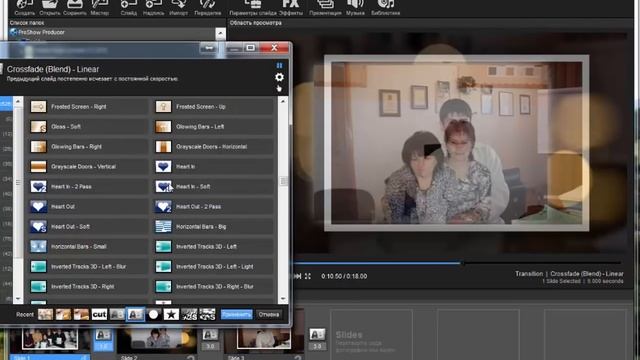The width and height of the screenshot is (640, 360).
Task: Select the last noise-pattern transition in Recent
Action: 207,314
